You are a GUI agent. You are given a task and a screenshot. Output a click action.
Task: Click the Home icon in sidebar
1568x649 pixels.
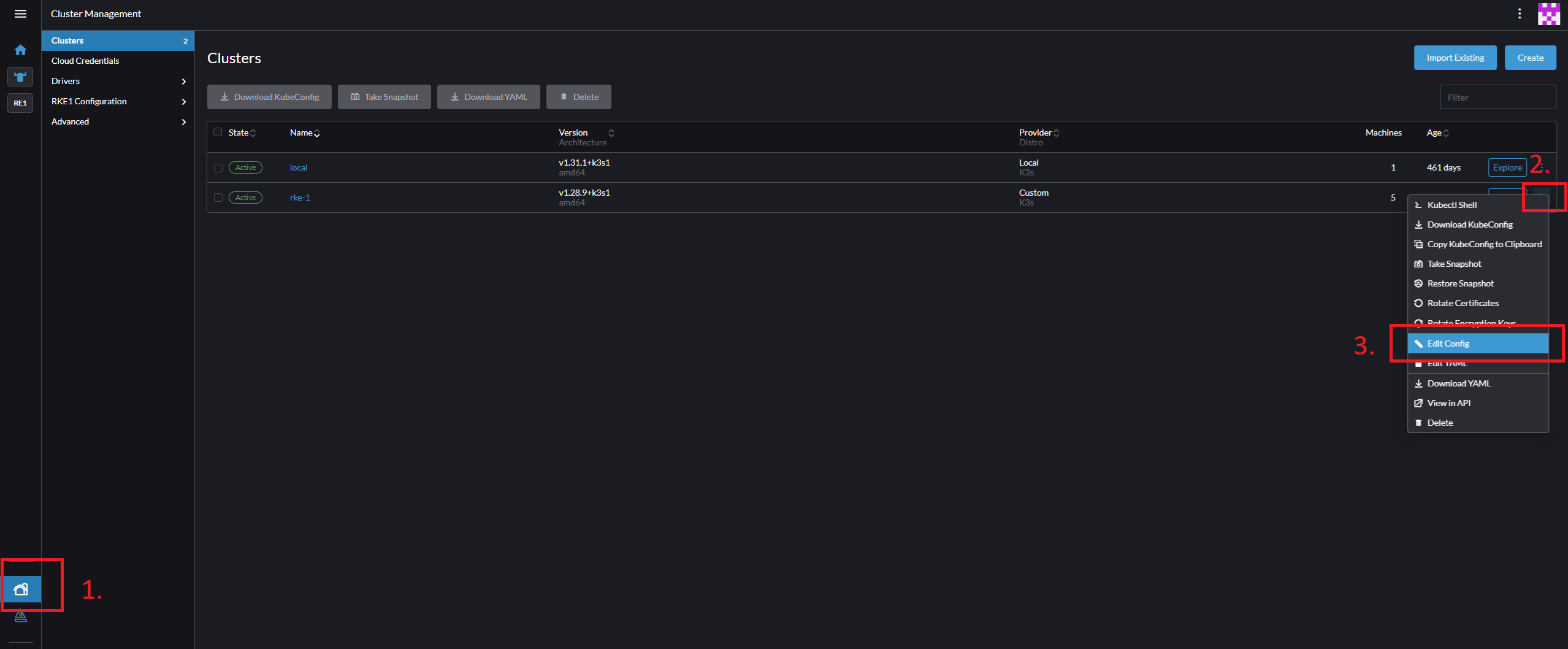[20, 50]
